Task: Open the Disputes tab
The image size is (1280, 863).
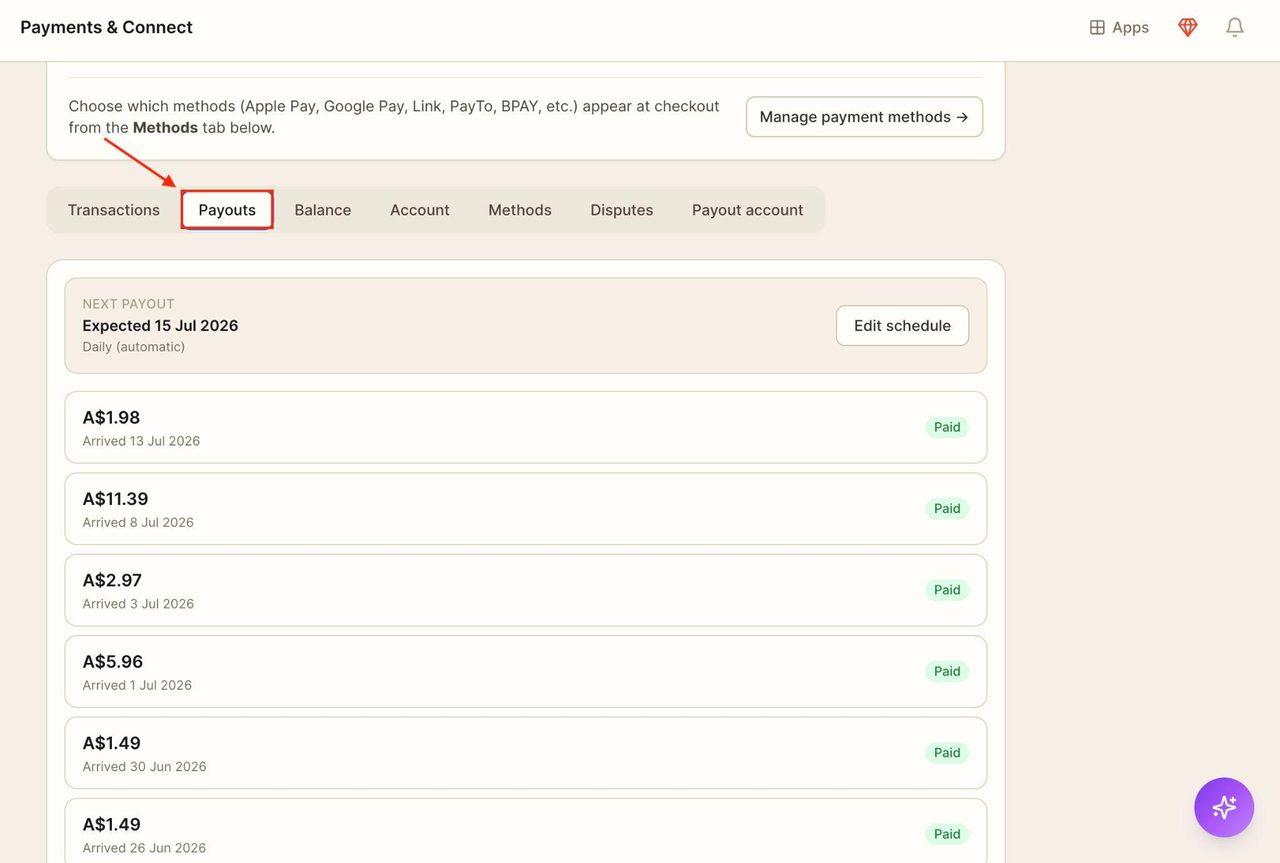Action: pyautogui.click(x=622, y=210)
